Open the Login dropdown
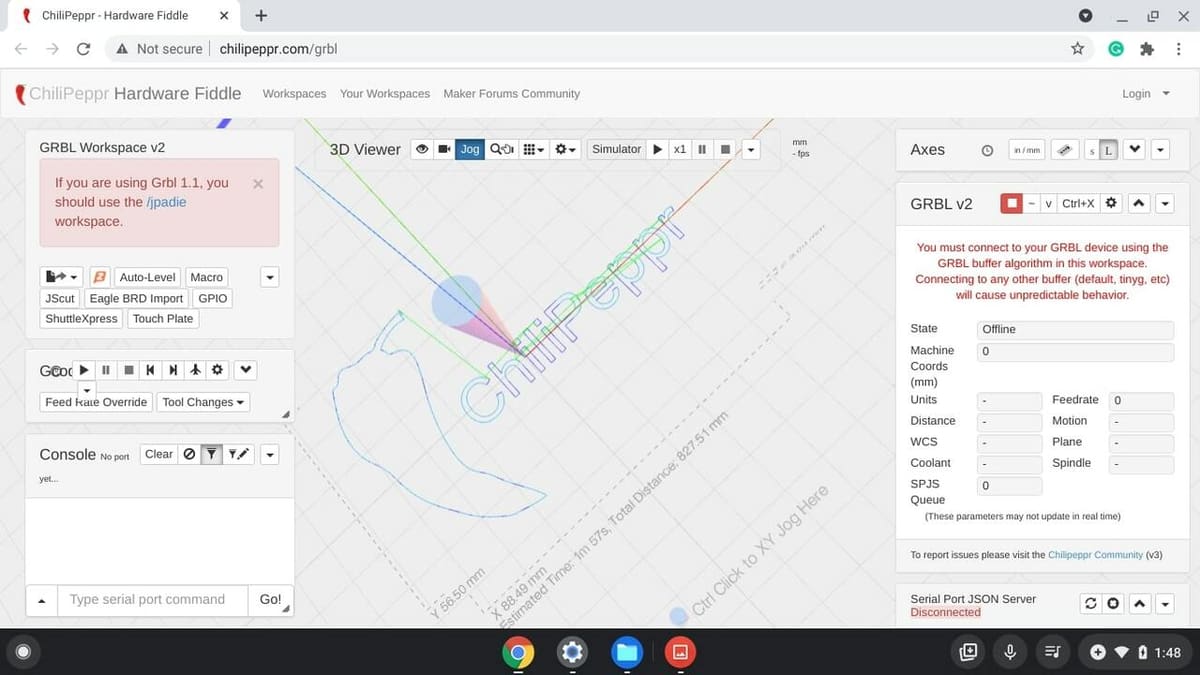Image resolution: width=1200 pixels, height=675 pixels. (1146, 93)
